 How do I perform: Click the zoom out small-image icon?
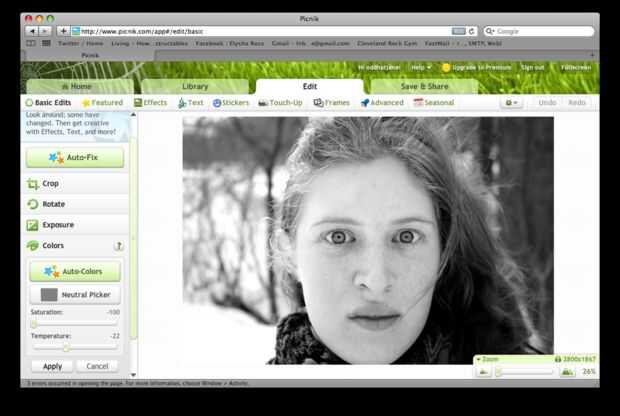click(x=483, y=372)
